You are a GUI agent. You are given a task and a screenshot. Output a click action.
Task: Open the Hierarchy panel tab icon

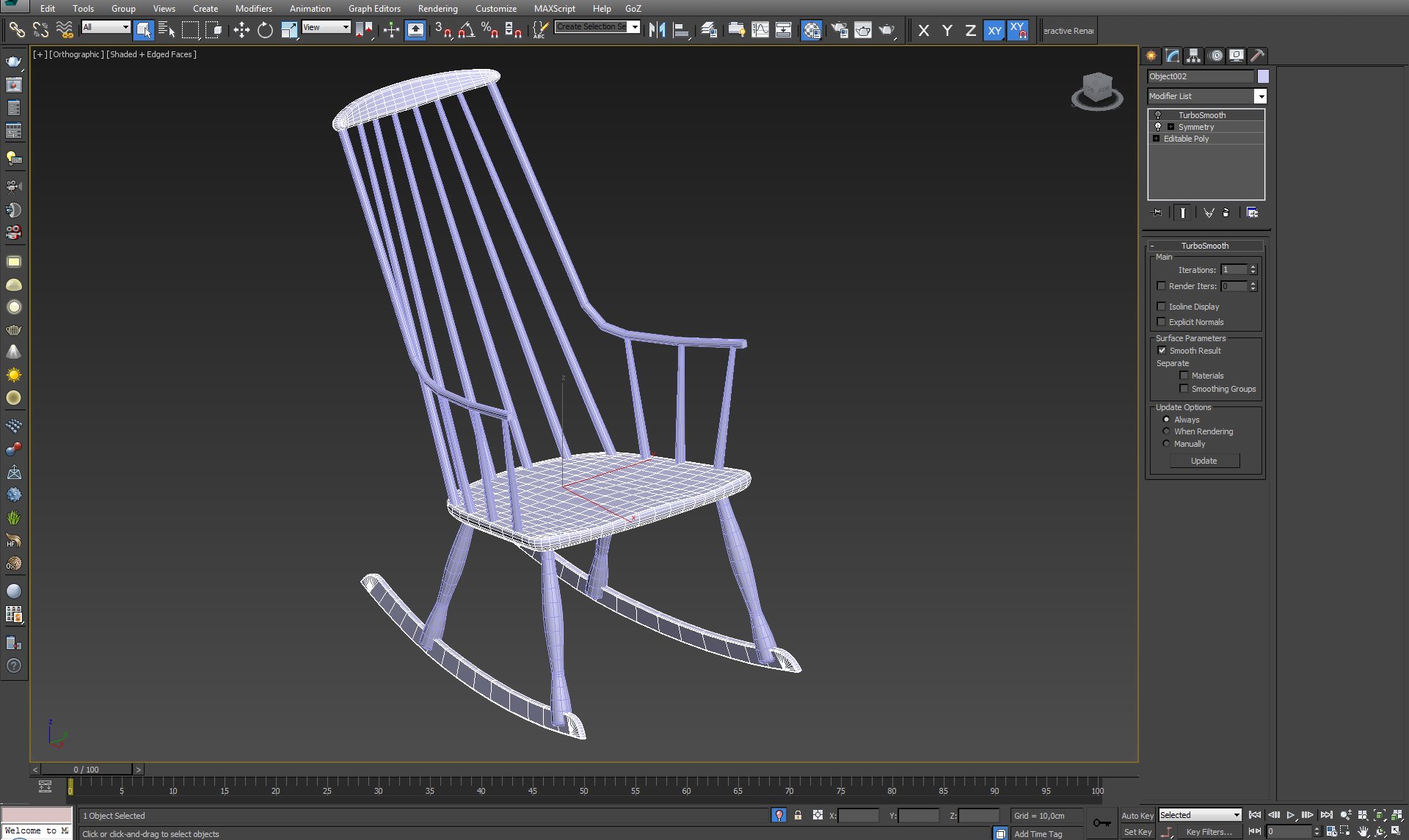tap(1193, 56)
